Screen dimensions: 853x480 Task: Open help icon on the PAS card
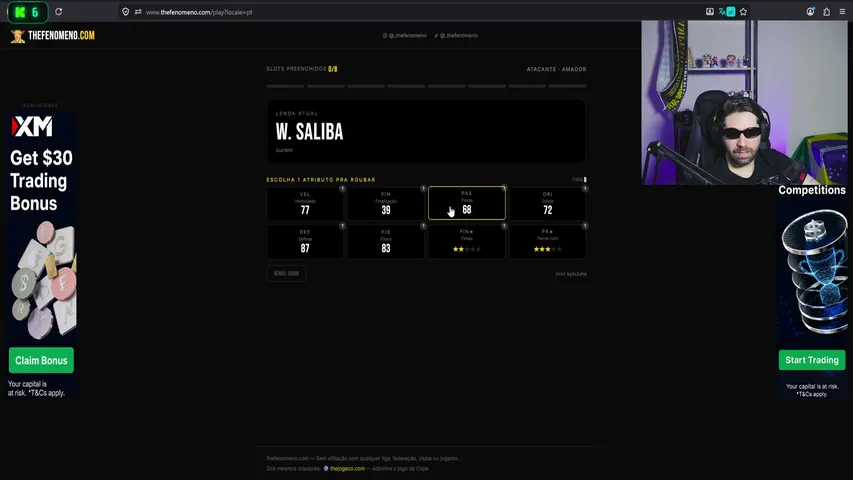[x=504, y=188]
